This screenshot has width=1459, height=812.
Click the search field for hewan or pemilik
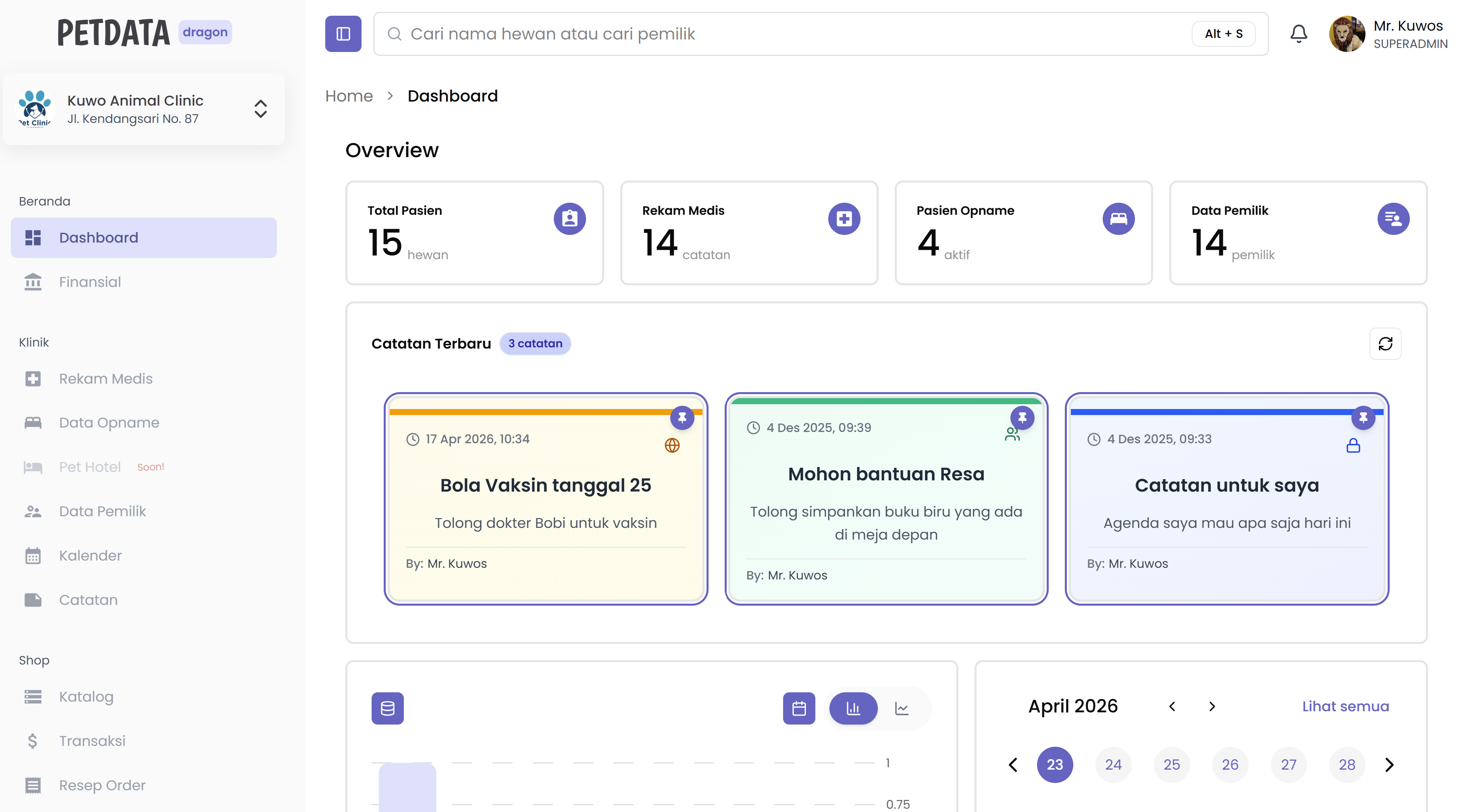point(821,34)
